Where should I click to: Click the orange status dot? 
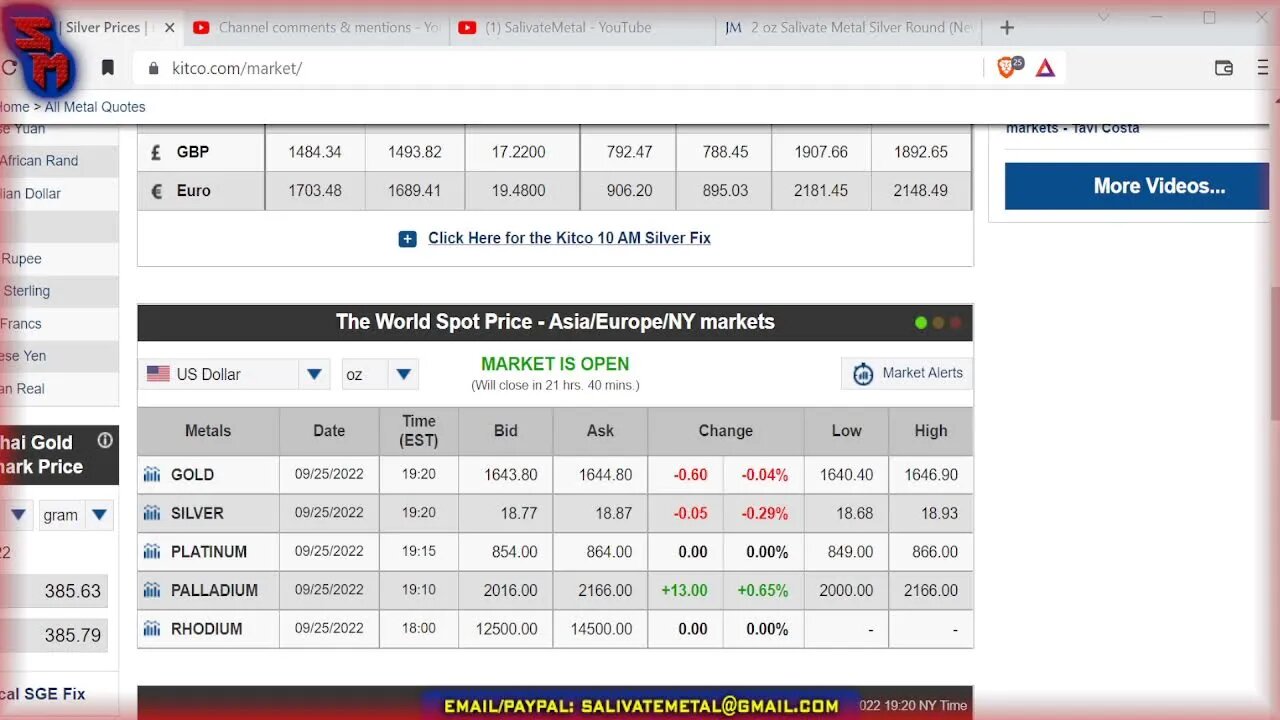[x=938, y=323]
